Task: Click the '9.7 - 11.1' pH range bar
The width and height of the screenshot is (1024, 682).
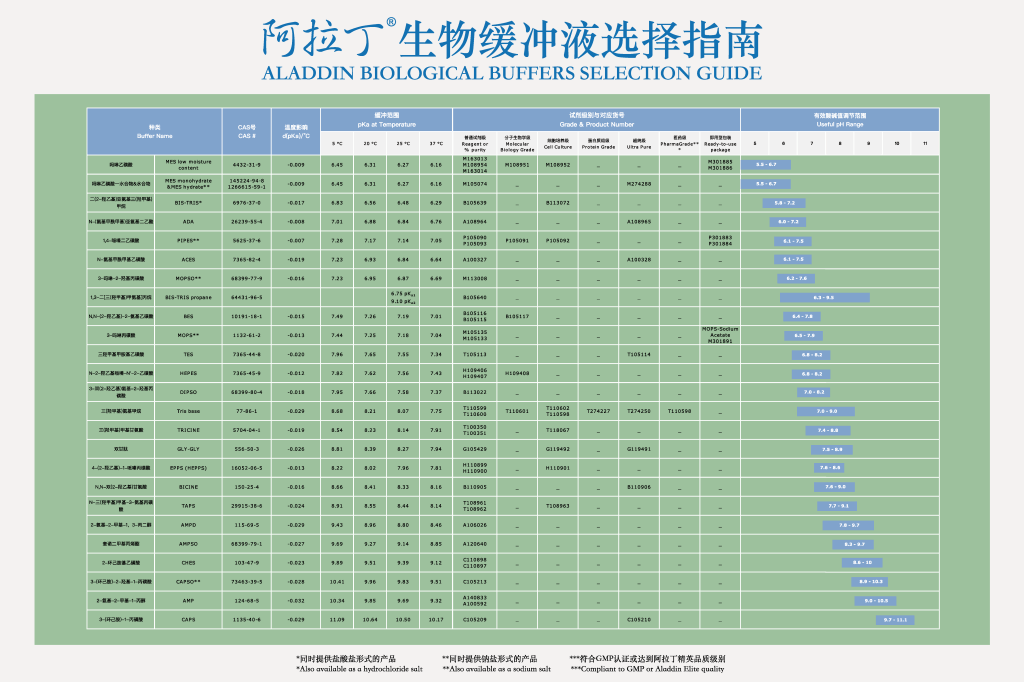Action: pyautogui.click(x=895, y=619)
